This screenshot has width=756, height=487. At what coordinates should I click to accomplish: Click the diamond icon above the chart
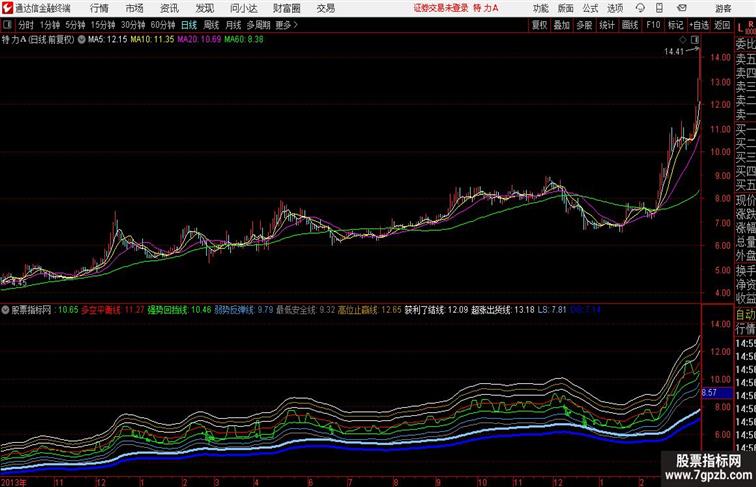(683, 40)
